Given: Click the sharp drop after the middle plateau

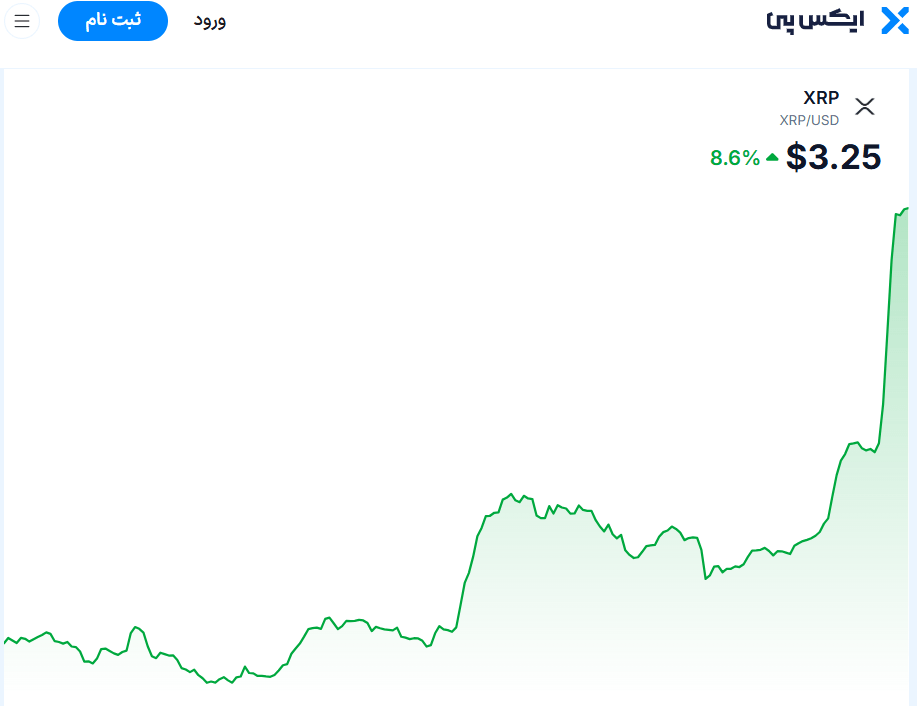Looking at the screenshot, I should tap(704, 559).
